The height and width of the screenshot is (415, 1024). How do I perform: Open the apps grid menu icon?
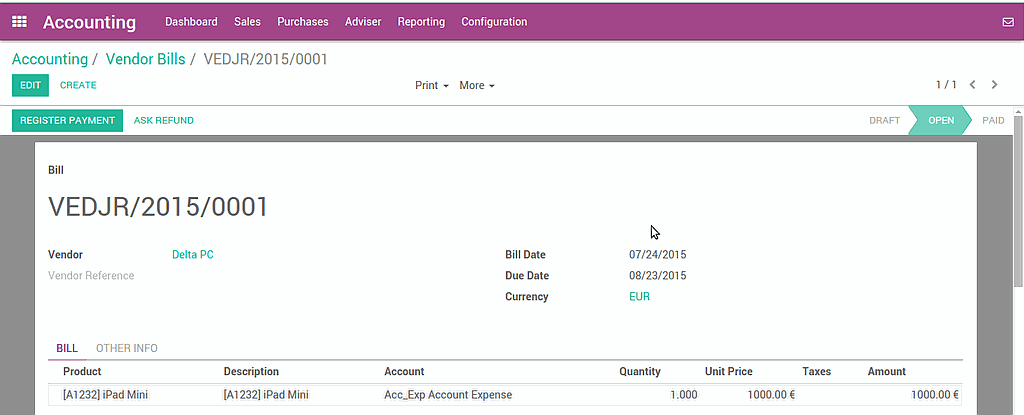19,21
